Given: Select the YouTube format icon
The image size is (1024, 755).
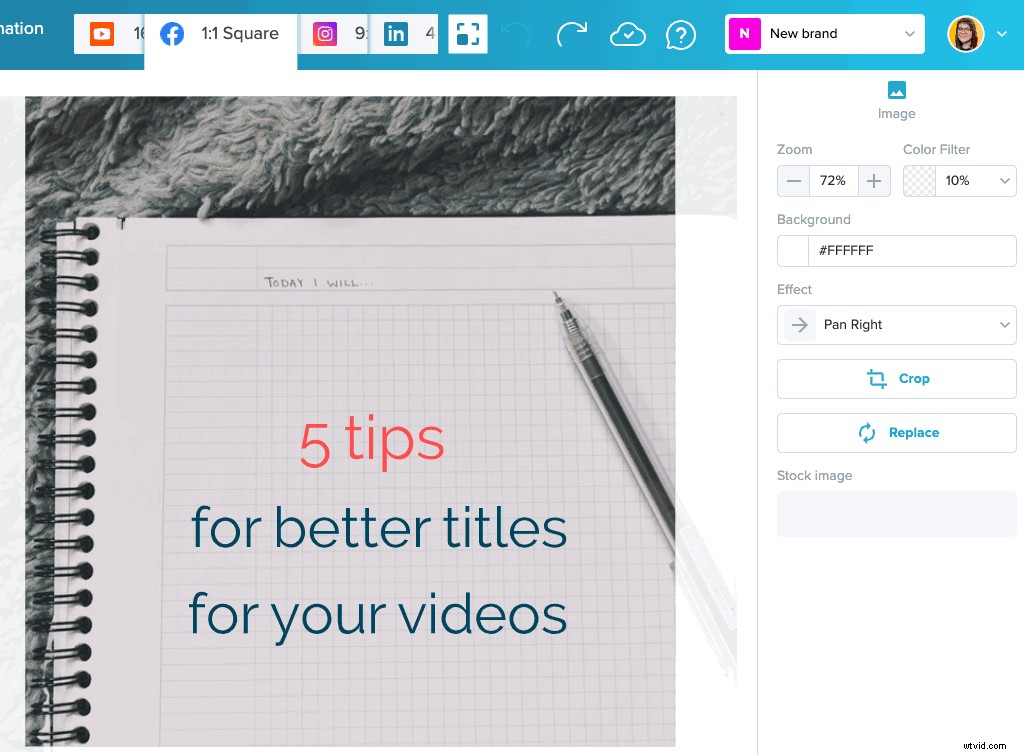Looking at the screenshot, I should [x=101, y=33].
